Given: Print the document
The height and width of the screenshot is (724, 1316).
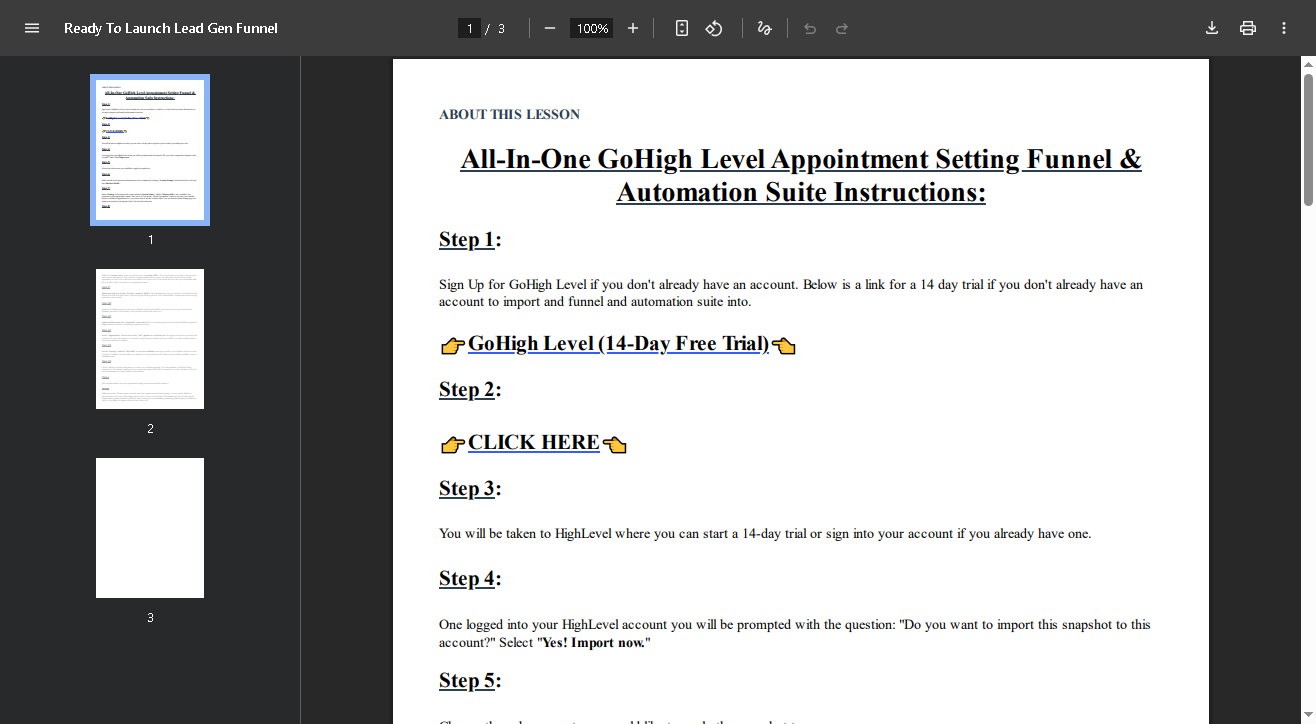Looking at the screenshot, I should pos(1248,28).
